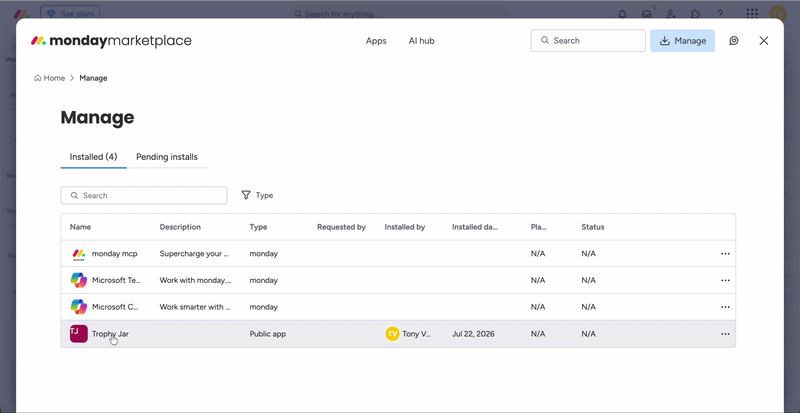The width and height of the screenshot is (800, 413).
Task: Click the Trophy Jar TJ icon
Action: [x=79, y=334]
